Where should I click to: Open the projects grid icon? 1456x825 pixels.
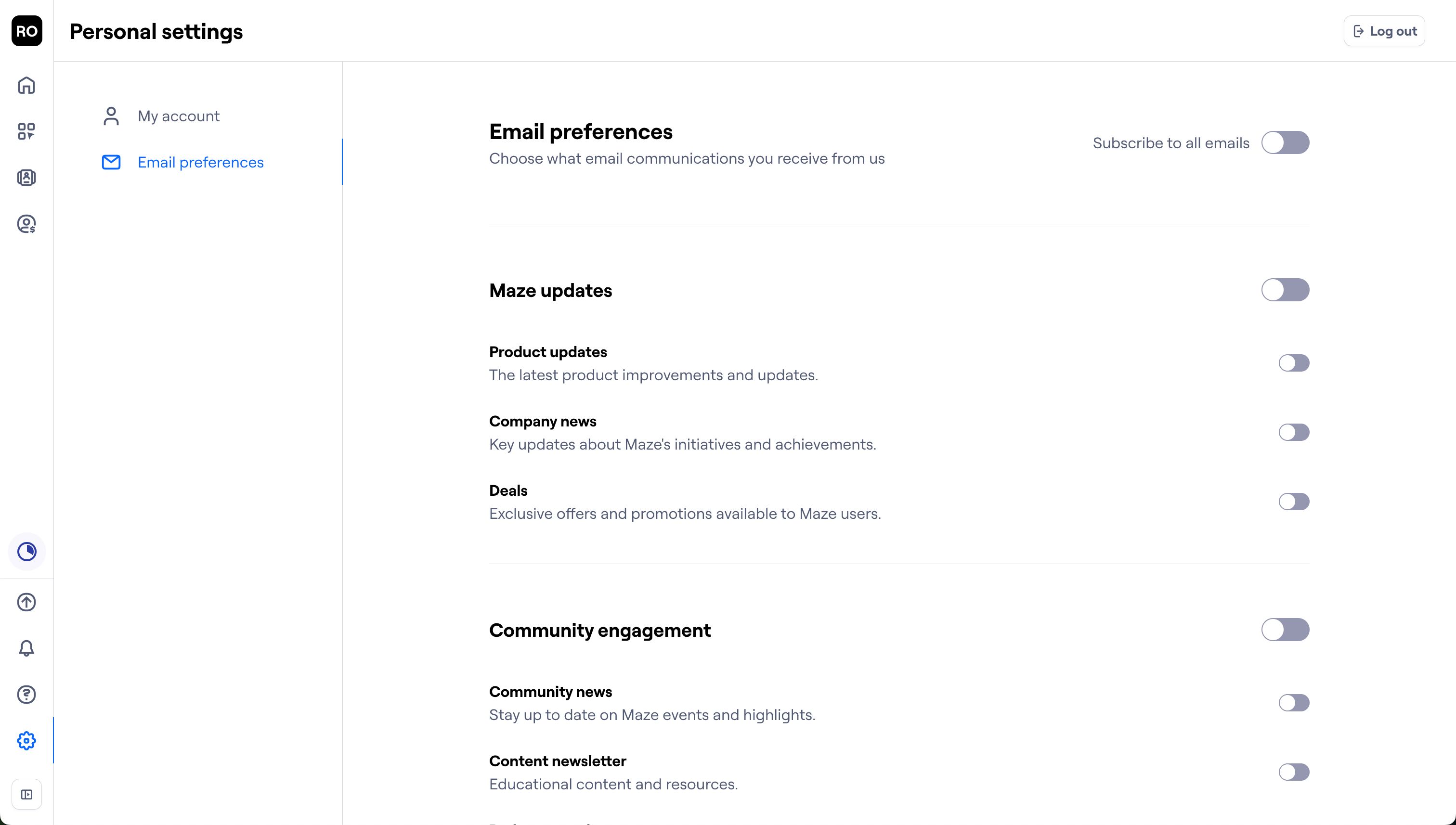(x=26, y=131)
